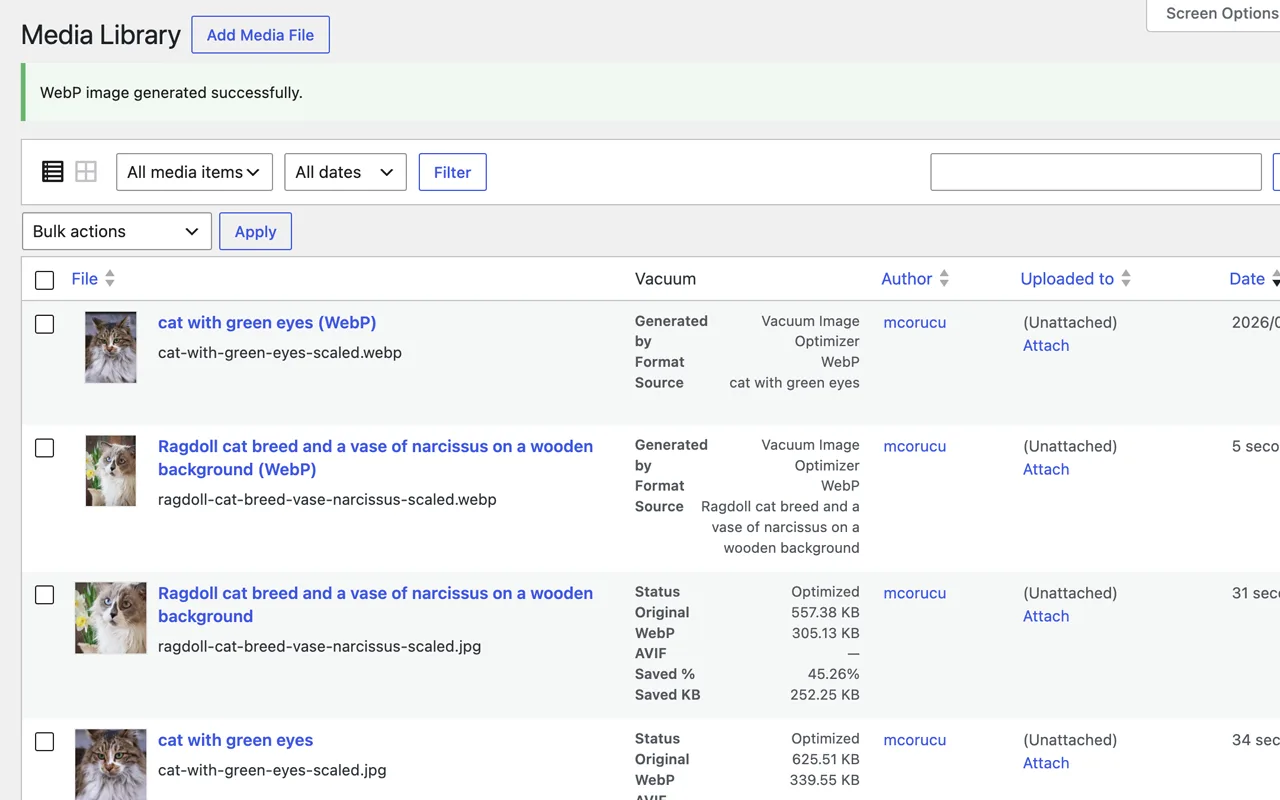Click author mcorucu in the cat WebP row
Screen dimensions: 1280x800
(914, 322)
